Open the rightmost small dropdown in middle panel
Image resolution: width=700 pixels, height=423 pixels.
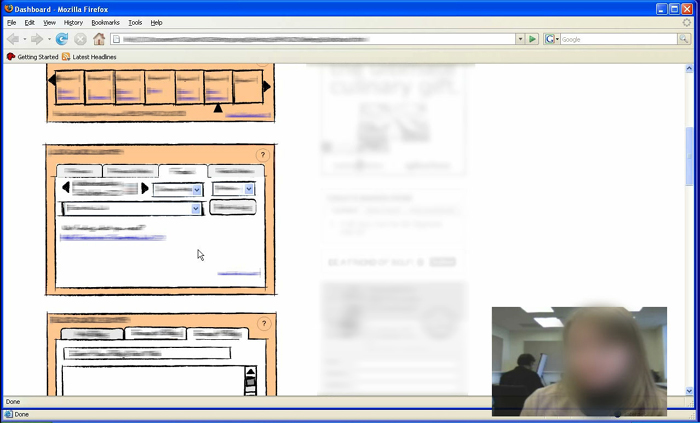point(233,189)
